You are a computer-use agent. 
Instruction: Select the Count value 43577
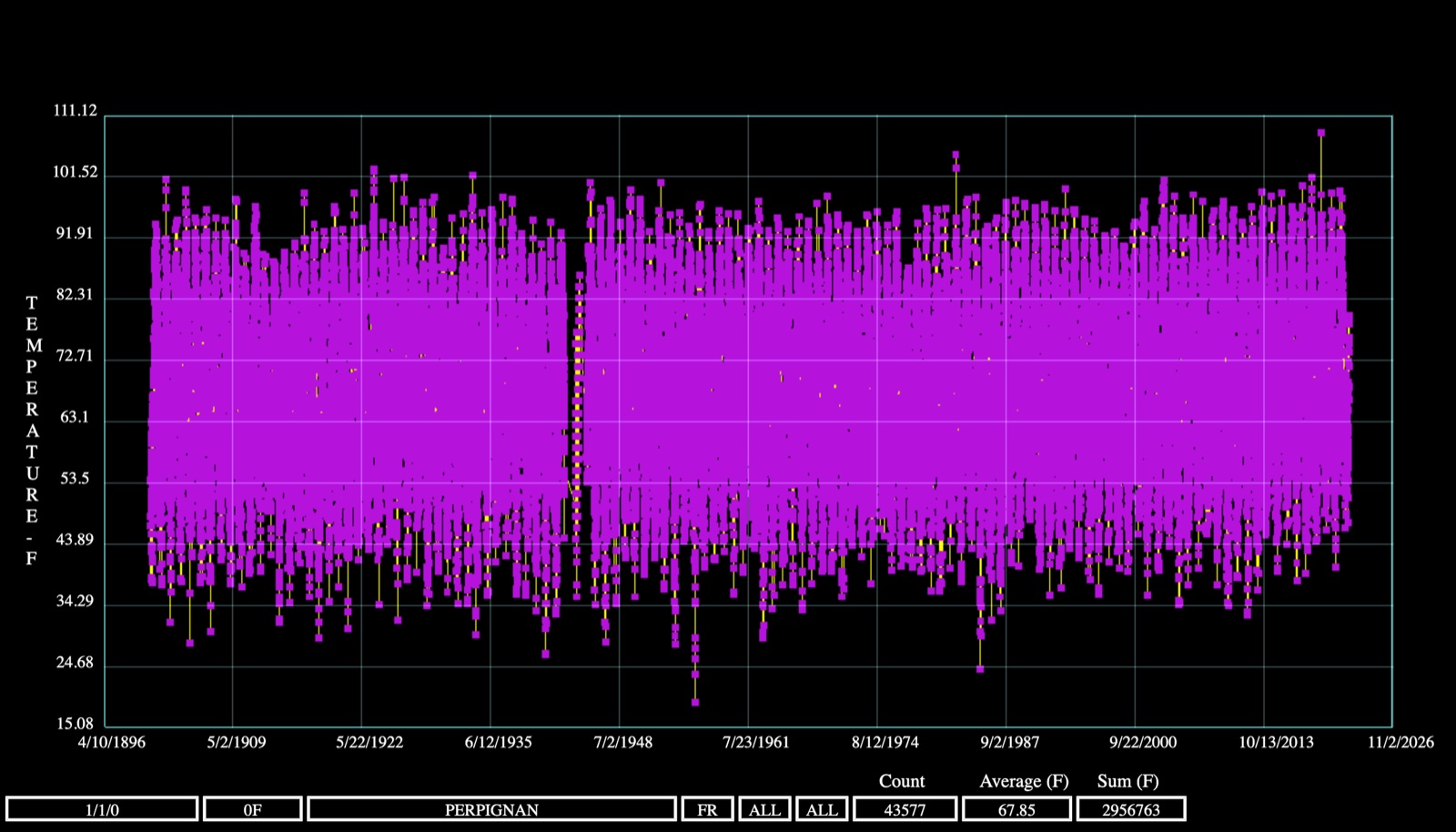tap(905, 809)
